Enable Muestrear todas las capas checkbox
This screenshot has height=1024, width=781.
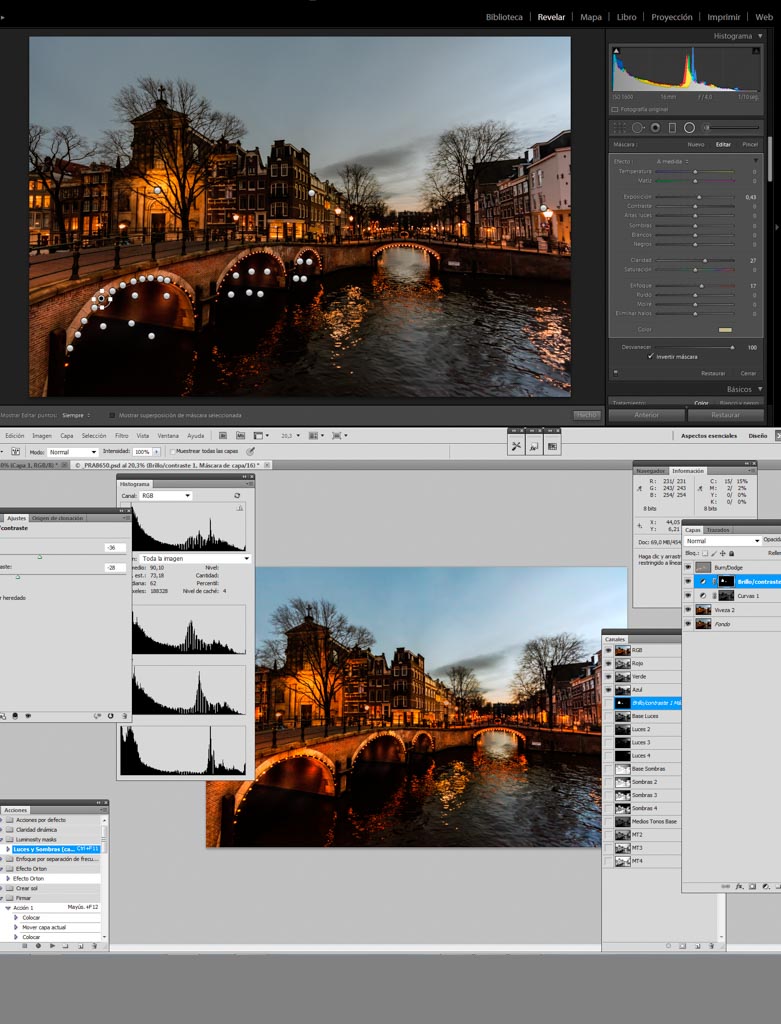(172, 451)
